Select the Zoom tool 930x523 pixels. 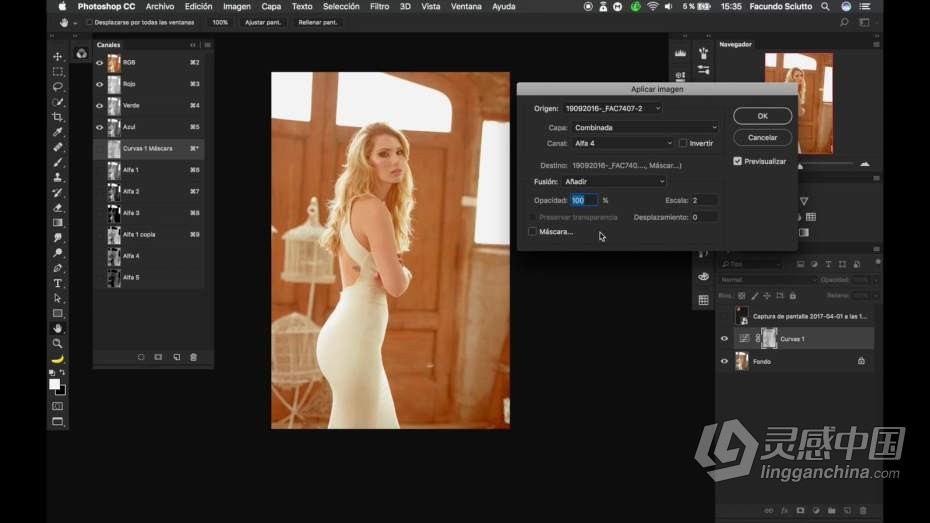click(x=58, y=343)
